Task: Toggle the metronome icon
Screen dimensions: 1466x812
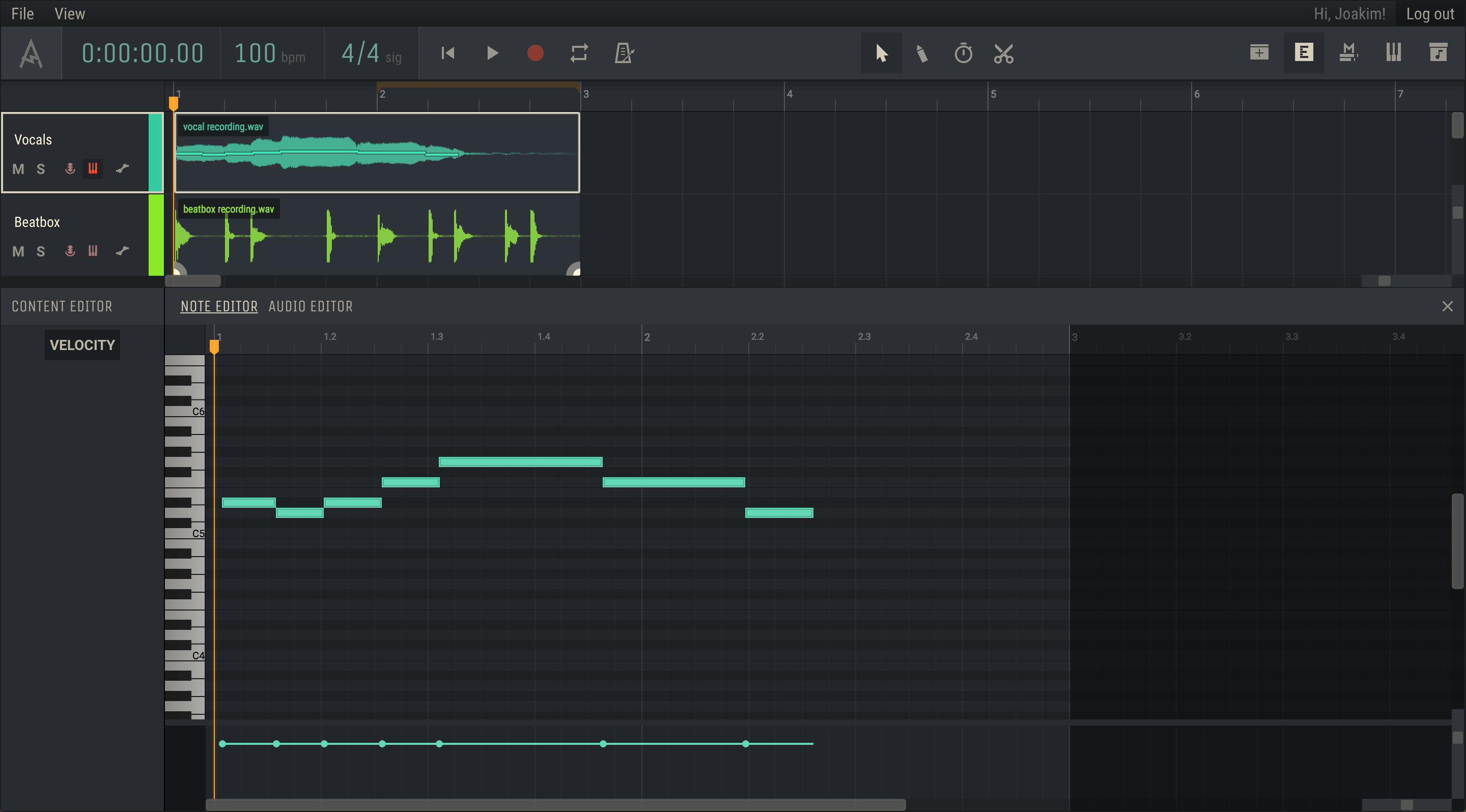Action: (x=624, y=53)
